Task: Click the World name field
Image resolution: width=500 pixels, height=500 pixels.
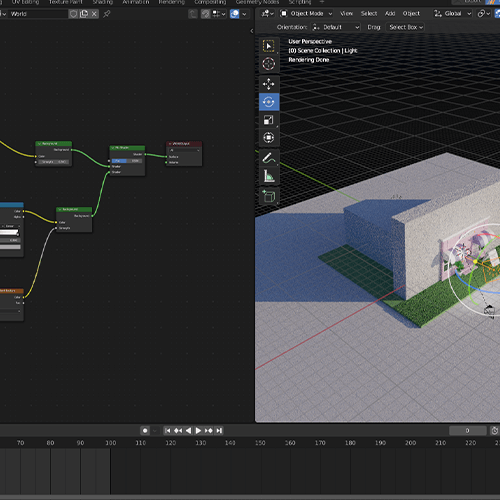Action: pos(38,14)
